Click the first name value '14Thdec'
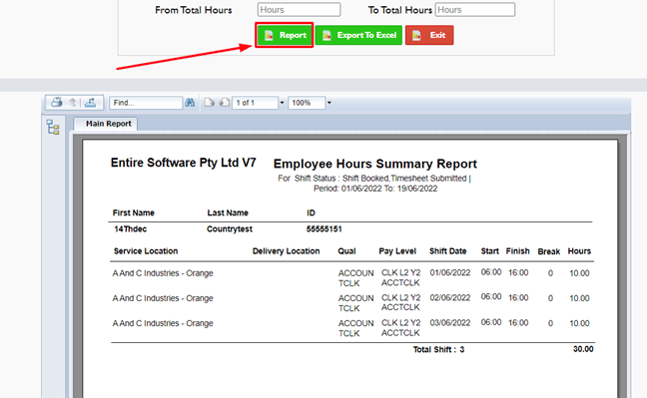647x398 pixels. tap(130, 229)
